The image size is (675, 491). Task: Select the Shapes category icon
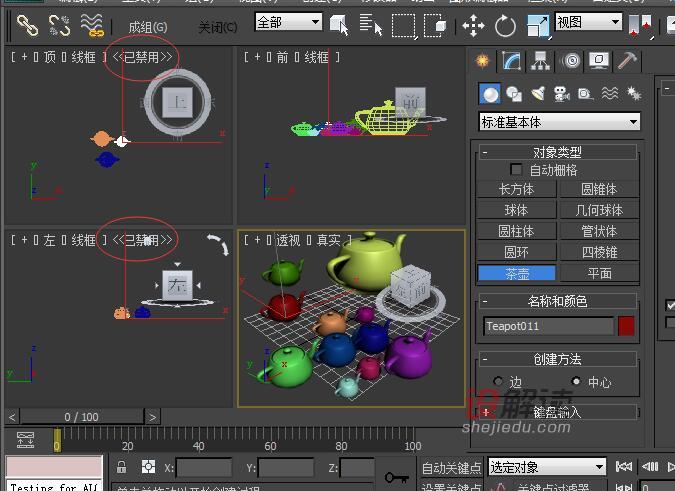coord(514,94)
